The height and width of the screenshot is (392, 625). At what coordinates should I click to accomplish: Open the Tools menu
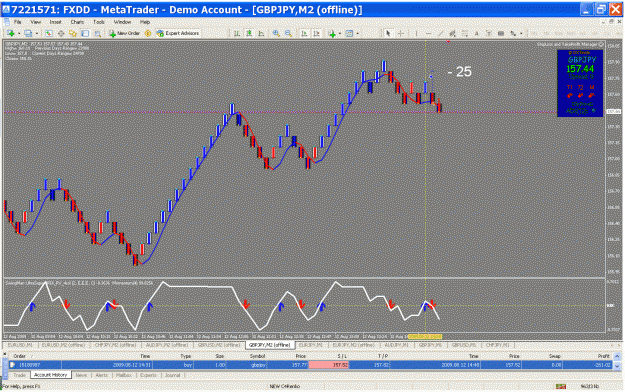98,22
